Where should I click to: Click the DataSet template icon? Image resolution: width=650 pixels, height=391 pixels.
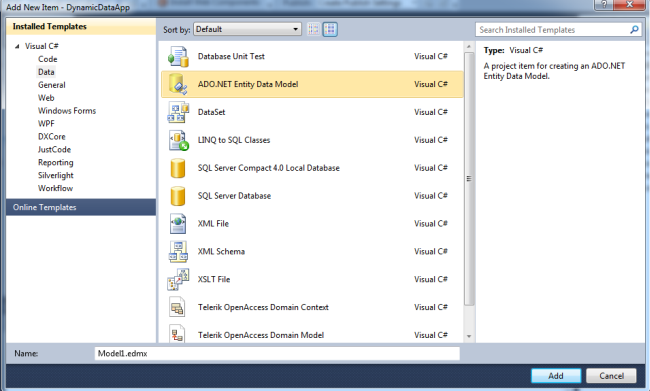[x=178, y=112]
